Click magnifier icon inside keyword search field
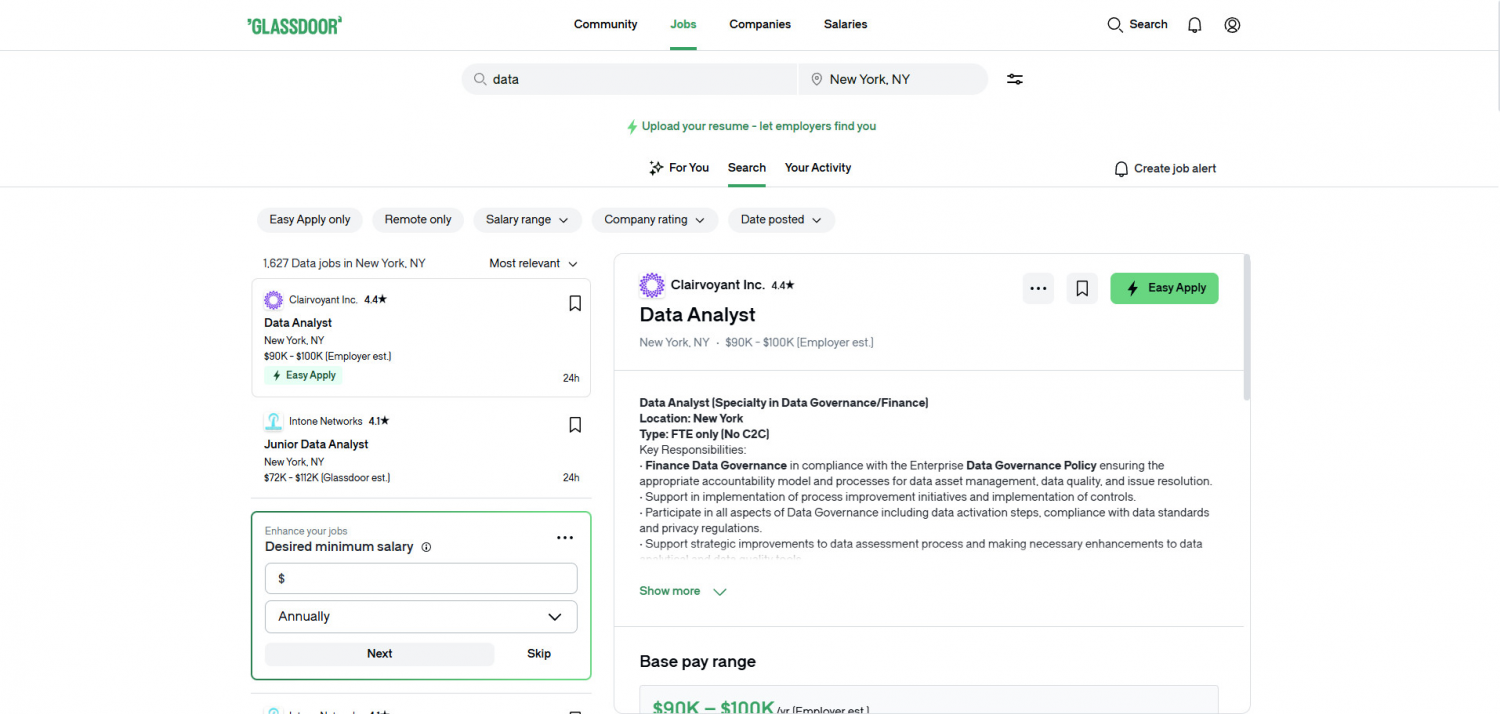Viewport: 1500px width, 714px height. [480, 79]
